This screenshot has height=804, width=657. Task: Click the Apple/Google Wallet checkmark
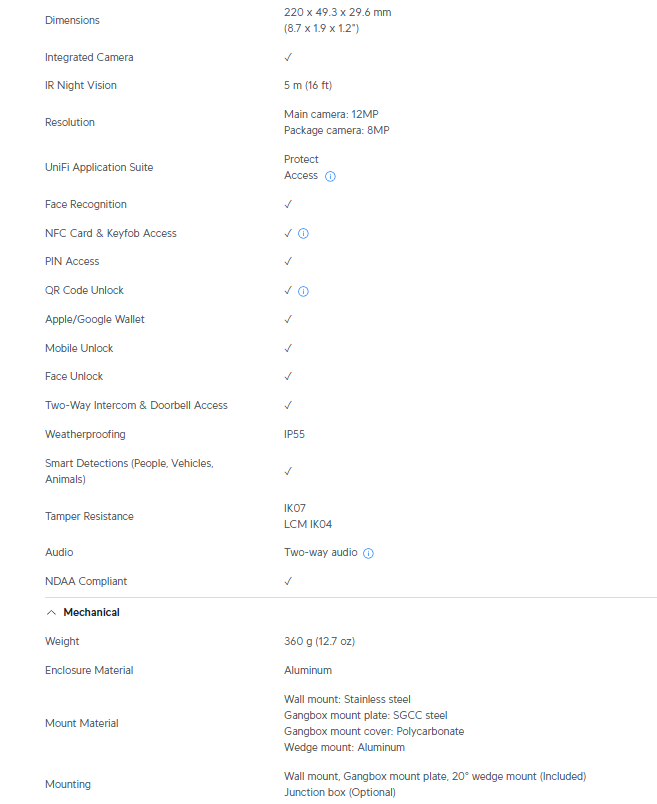tap(288, 319)
